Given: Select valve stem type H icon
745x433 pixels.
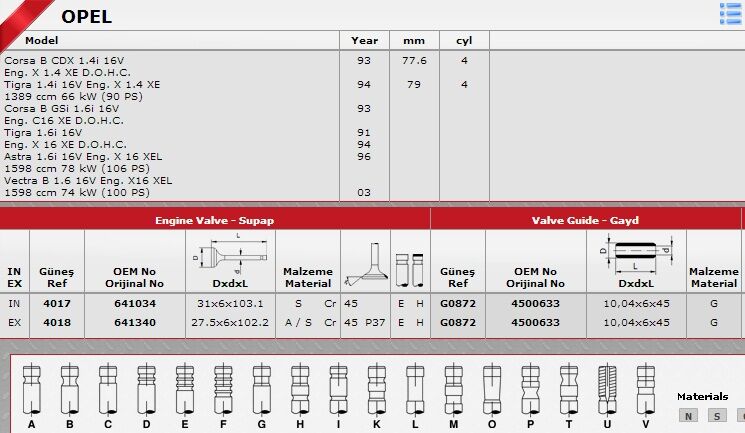Looking at the screenshot, I should click(299, 390).
